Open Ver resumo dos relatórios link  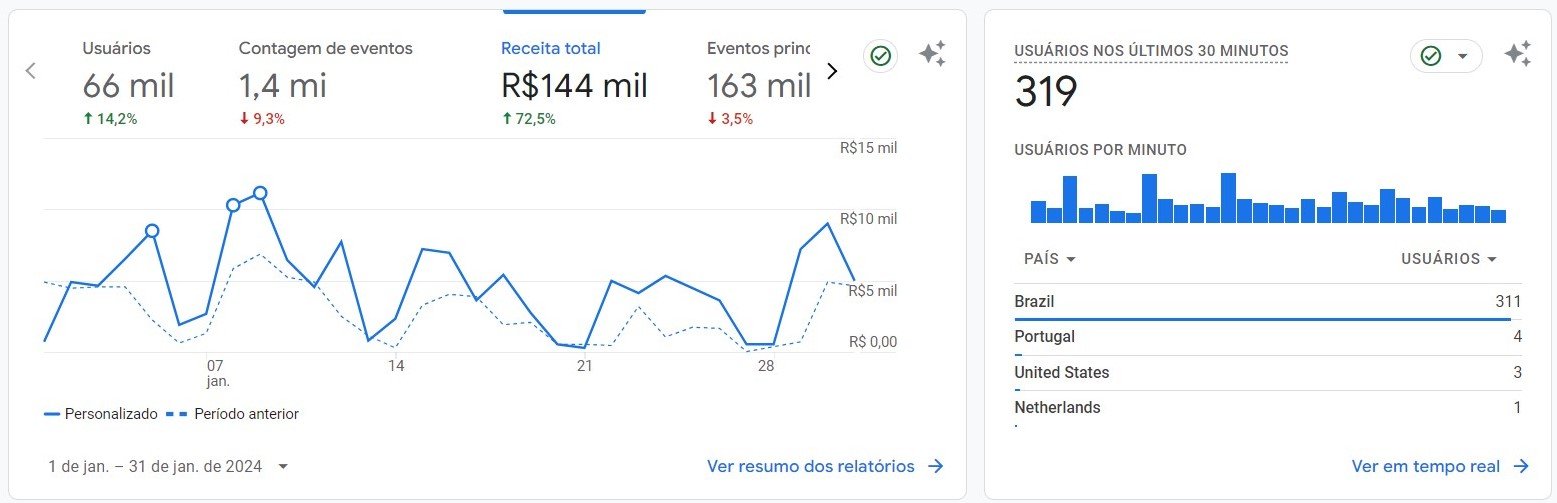(x=810, y=466)
